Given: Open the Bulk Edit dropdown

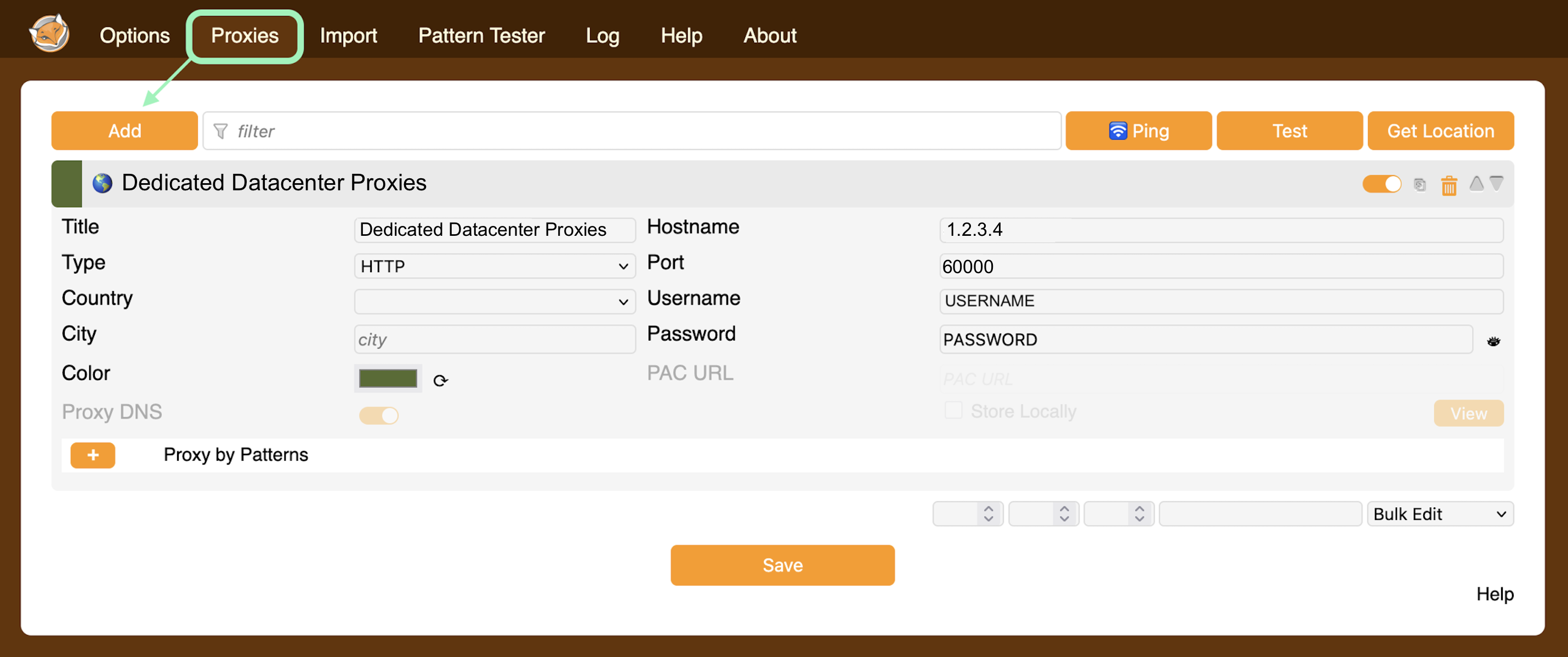Looking at the screenshot, I should pyautogui.click(x=1439, y=514).
